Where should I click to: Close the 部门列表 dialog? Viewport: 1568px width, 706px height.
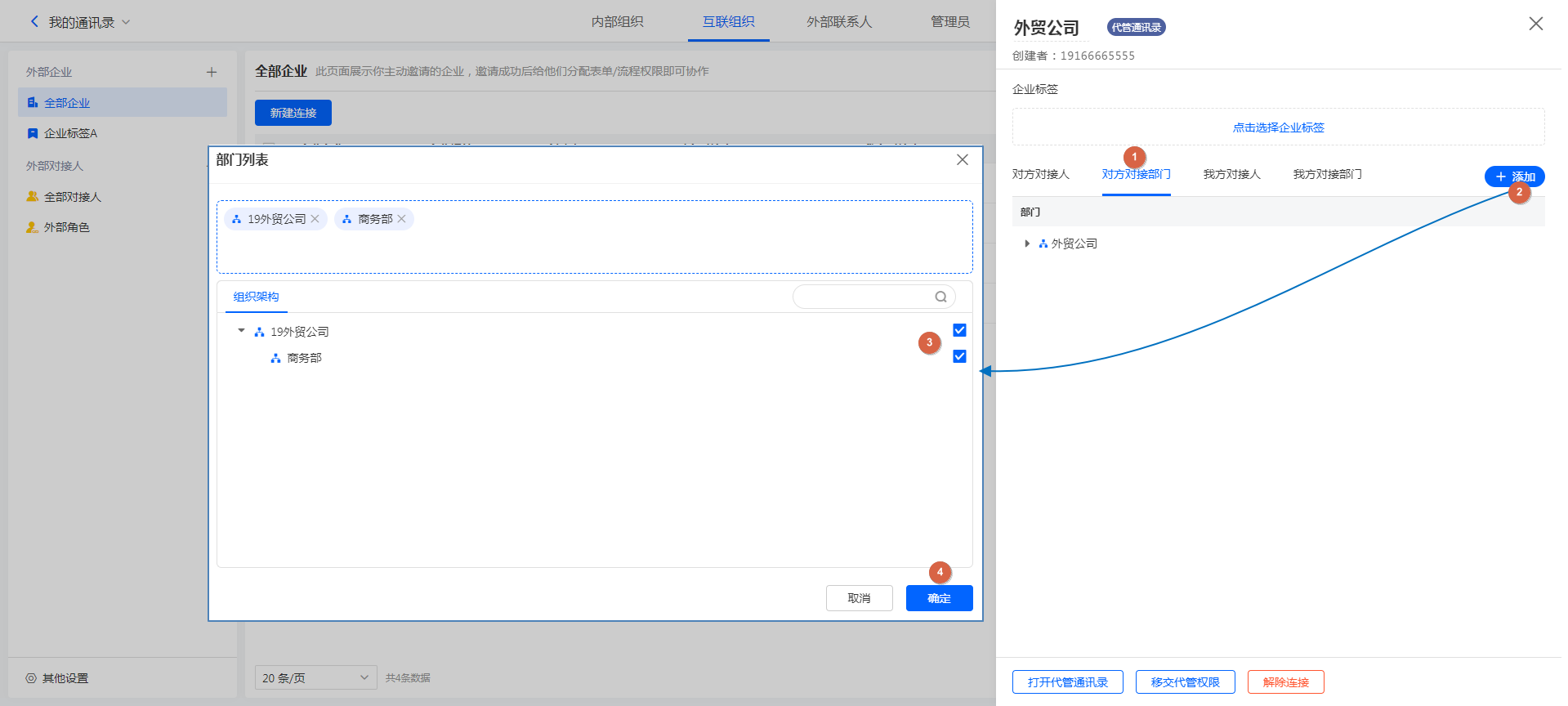pos(963,160)
